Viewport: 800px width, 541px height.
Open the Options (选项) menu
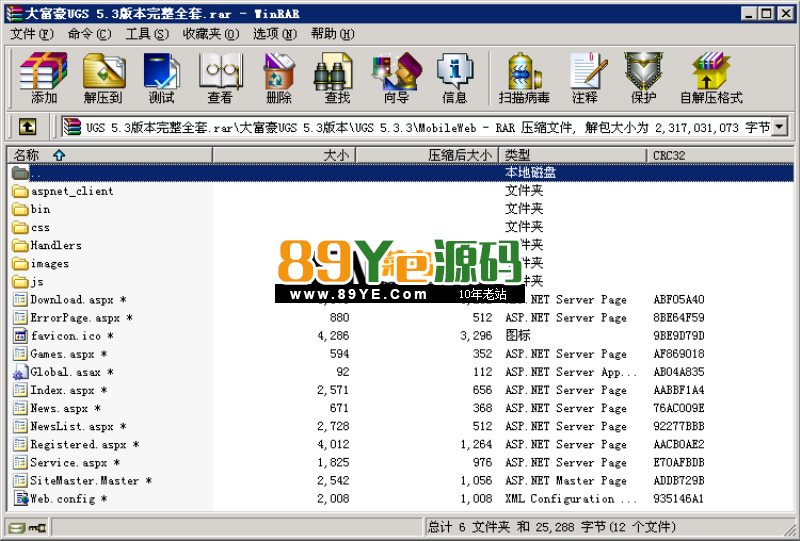click(x=274, y=34)
